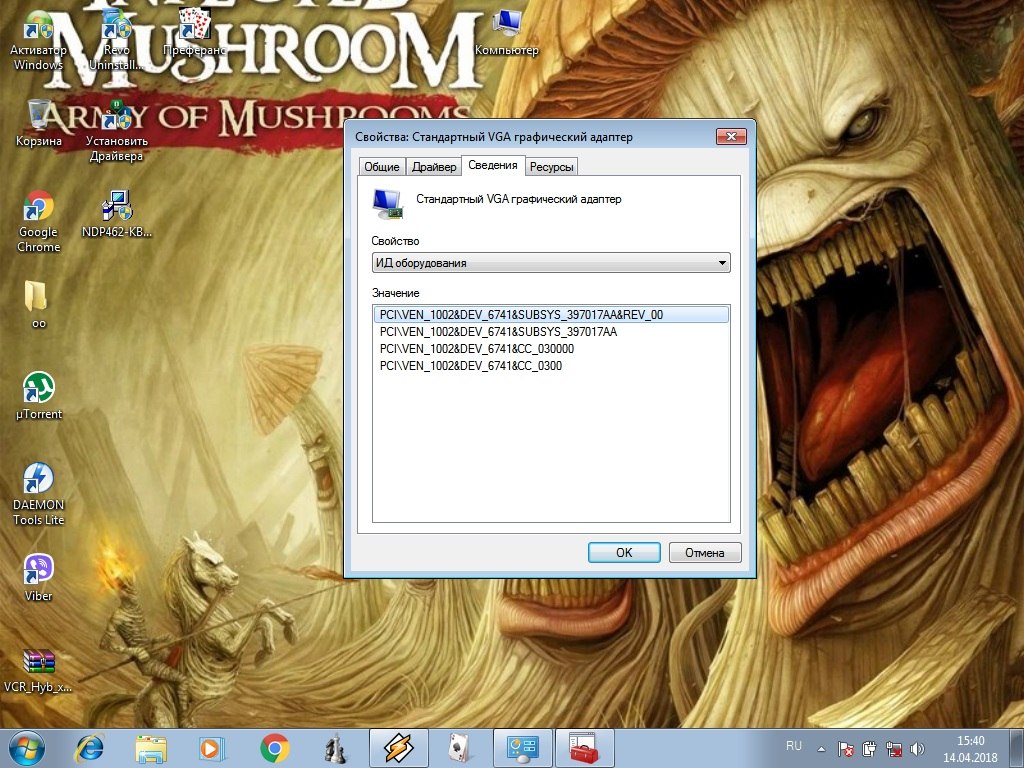
Task: Open the Корзина recycle bin
Action: 39,123
